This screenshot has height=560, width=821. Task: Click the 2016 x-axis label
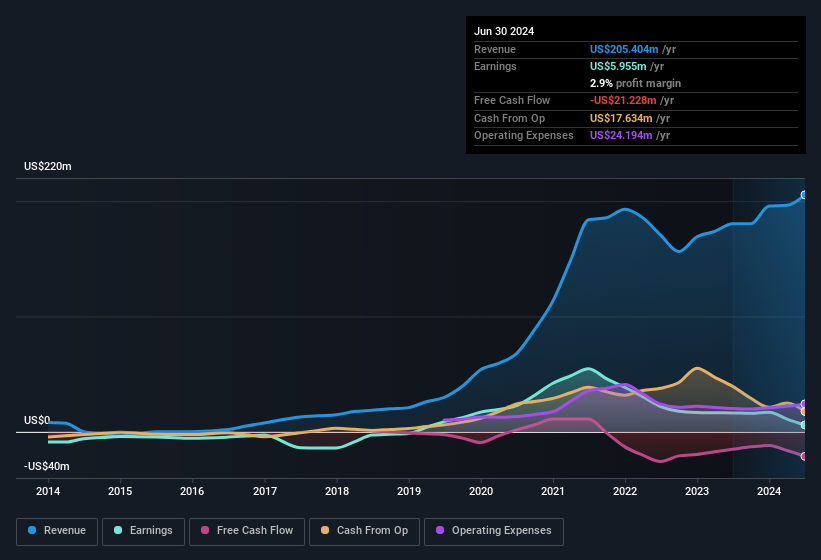click(x=192, y=491)
